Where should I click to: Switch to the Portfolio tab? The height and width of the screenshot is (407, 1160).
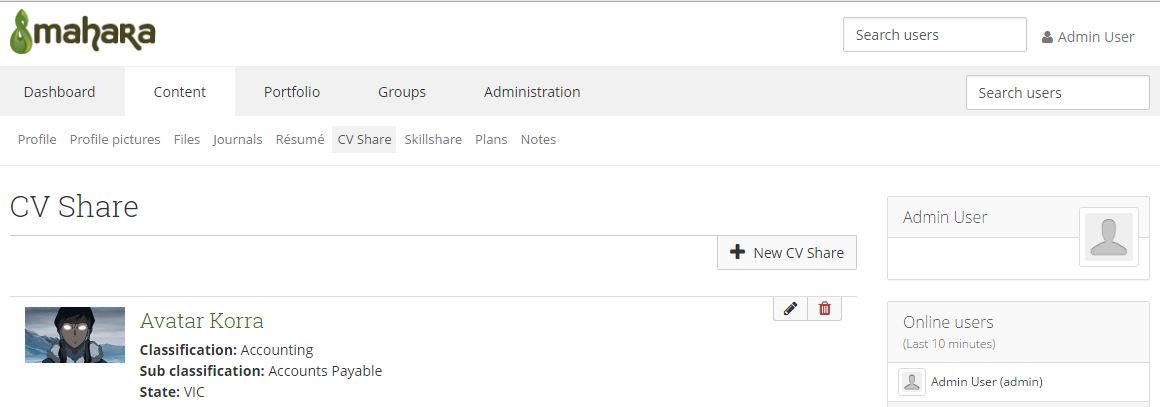point(292,92)
